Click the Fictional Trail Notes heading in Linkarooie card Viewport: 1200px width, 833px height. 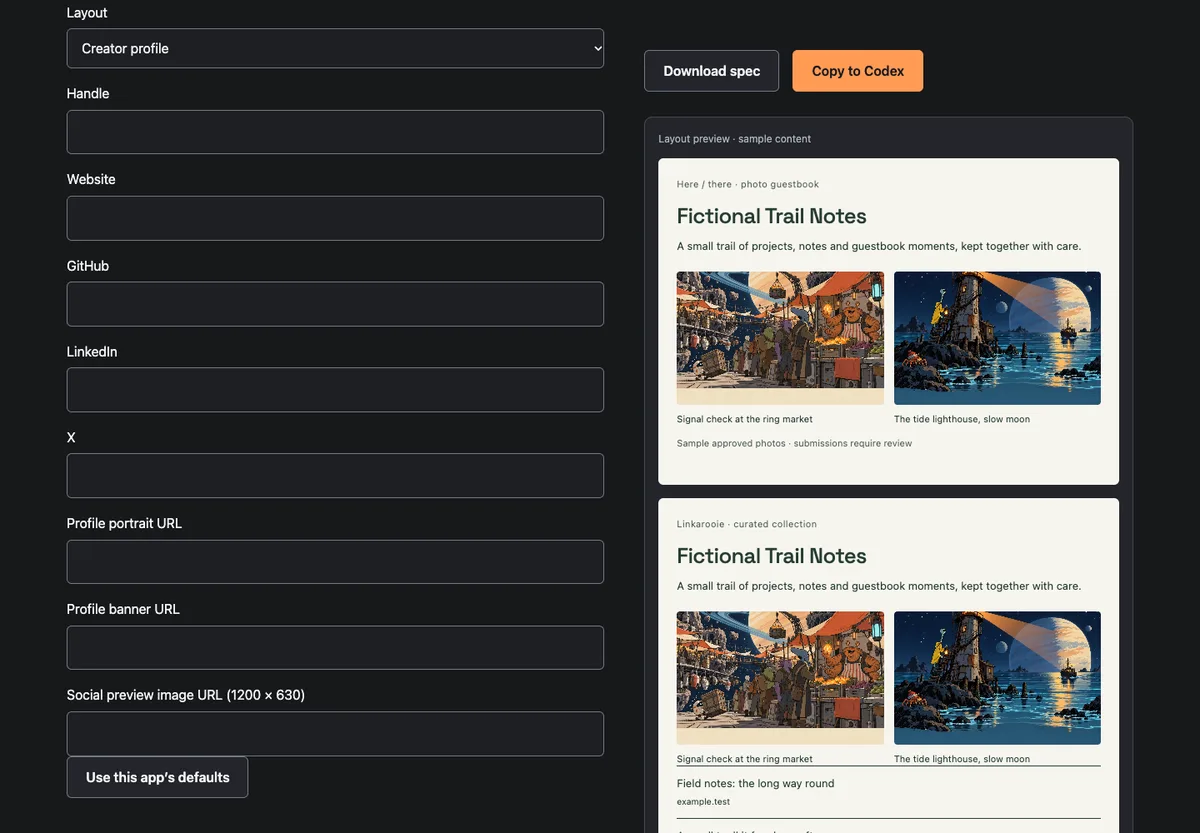[x=771, y=556]
